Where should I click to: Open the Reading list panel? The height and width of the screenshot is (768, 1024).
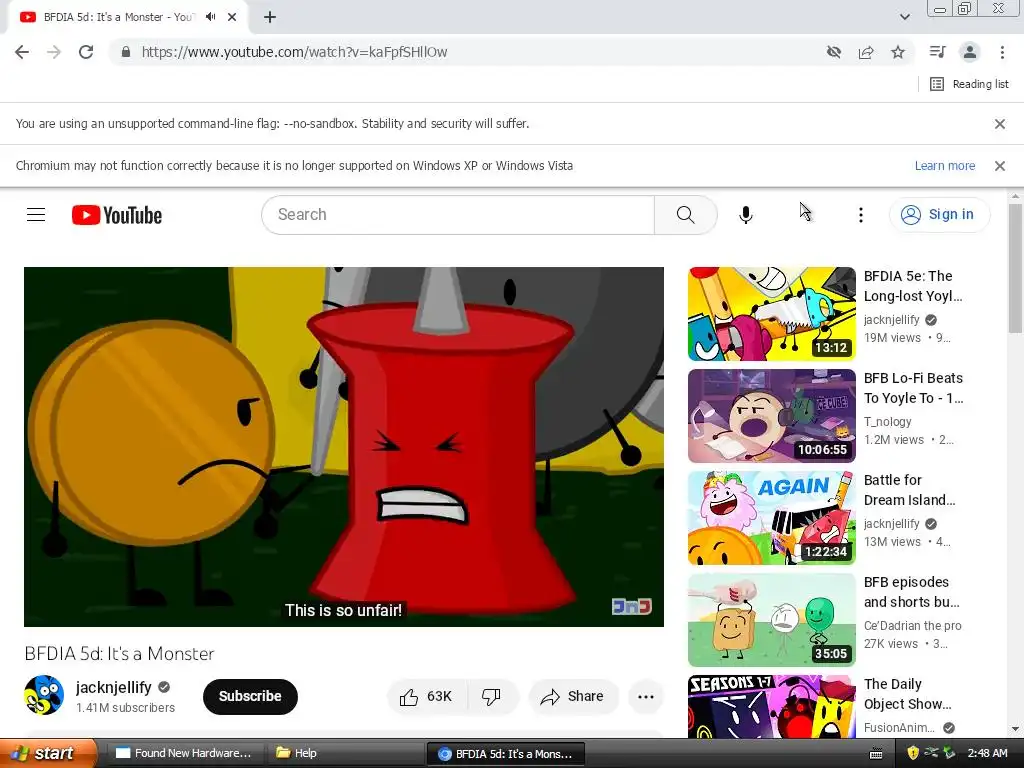[969, 84]
